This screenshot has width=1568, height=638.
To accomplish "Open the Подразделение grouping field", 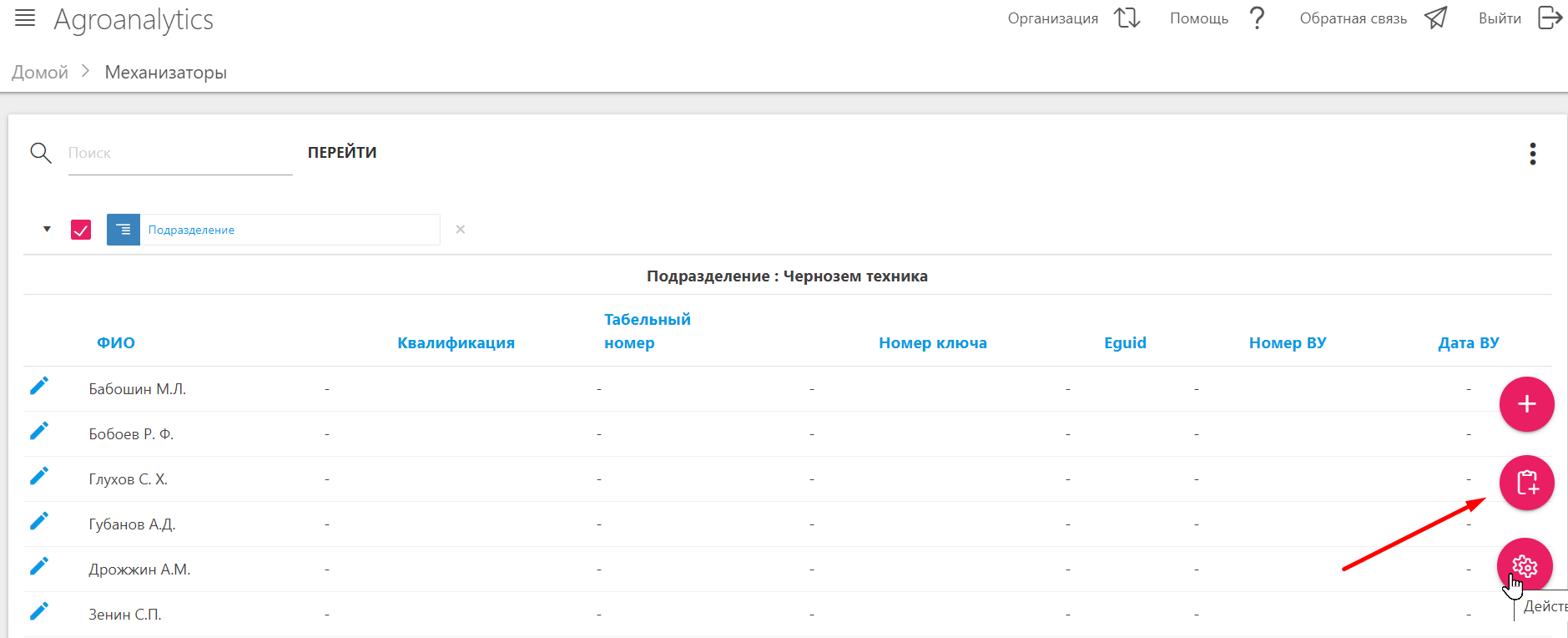I will coord(288,230).
